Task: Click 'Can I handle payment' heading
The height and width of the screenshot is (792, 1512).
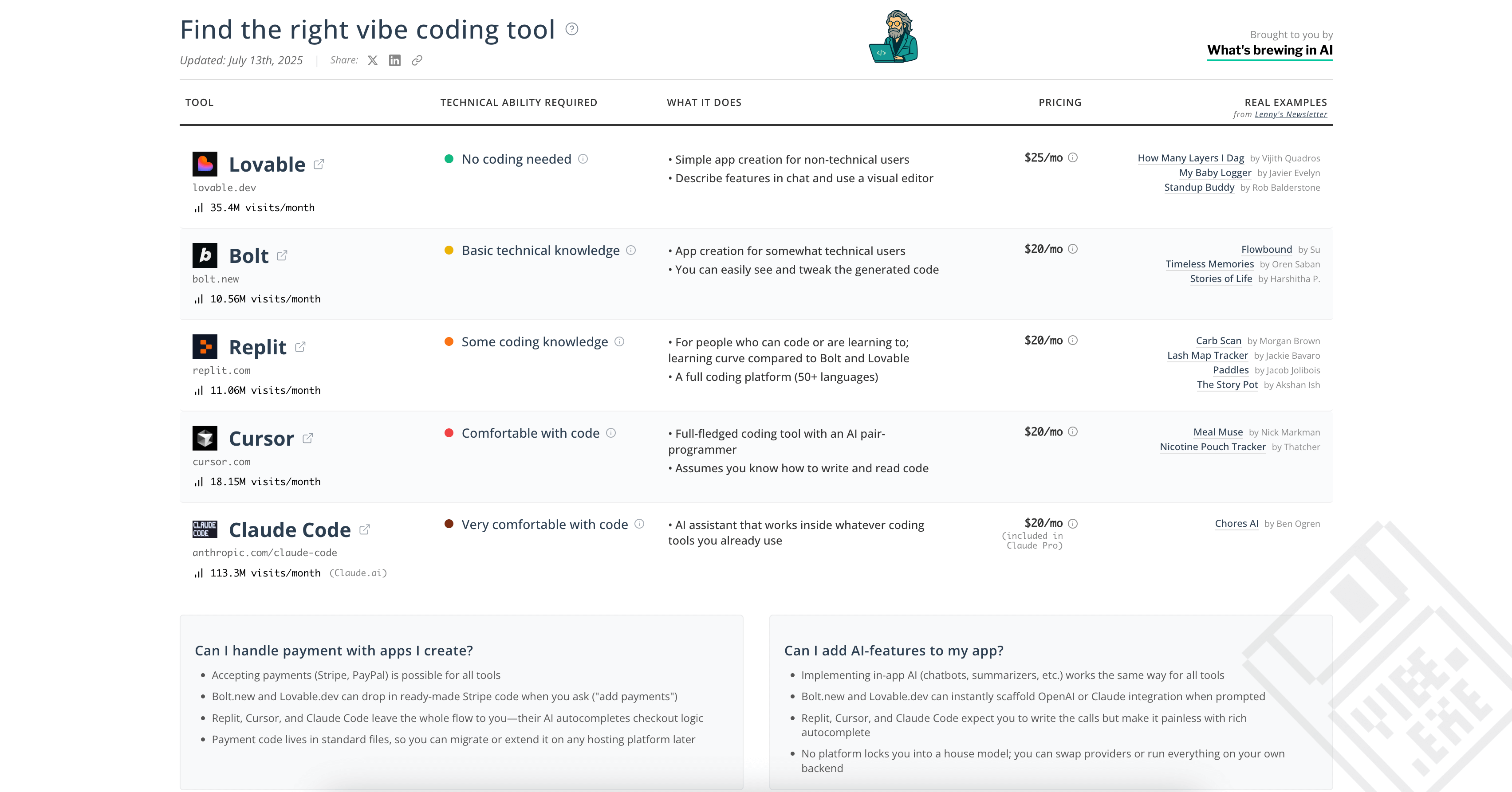Action: 334,651
